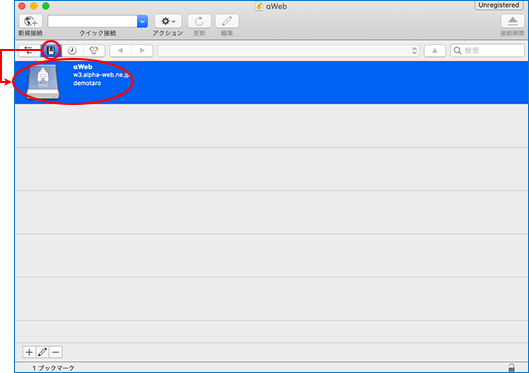Image resolution: width=529 pixels, height=373 pixels.
Task: Click the action gear icon
Action: pos(165,21)
